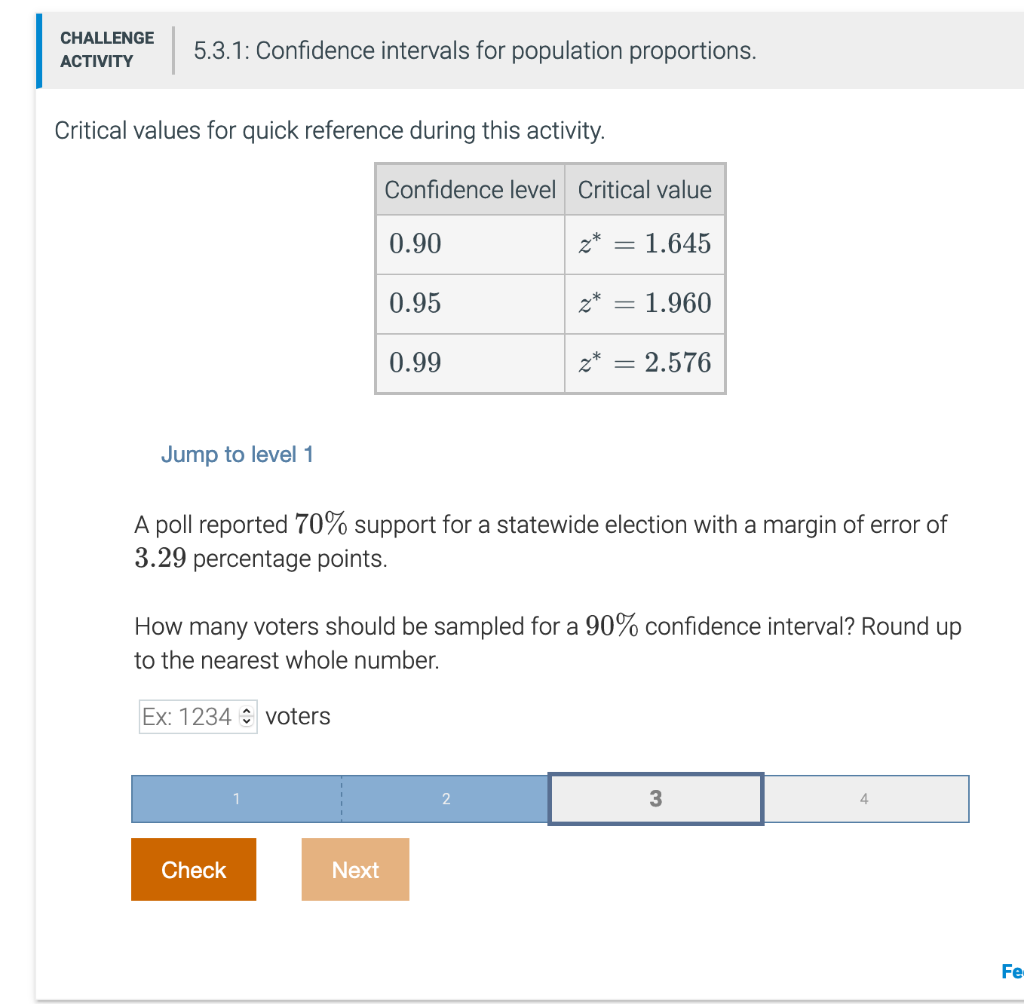This screenshot has height=1004, width=1024.
Task: Select the 0.99 confidence level cell
Action: tap(469, 363)
